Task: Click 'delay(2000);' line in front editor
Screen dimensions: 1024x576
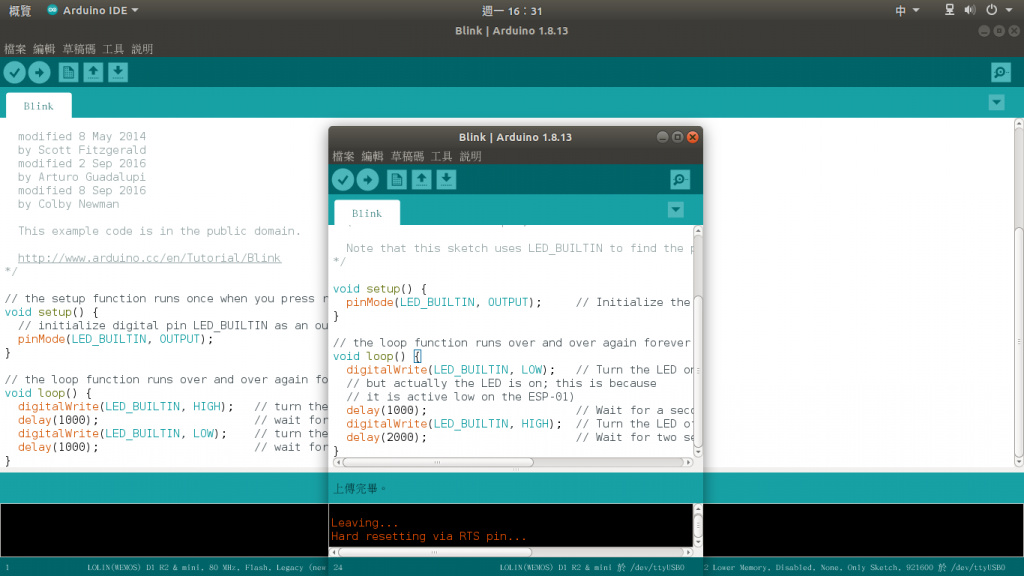Action: [387, 438]
